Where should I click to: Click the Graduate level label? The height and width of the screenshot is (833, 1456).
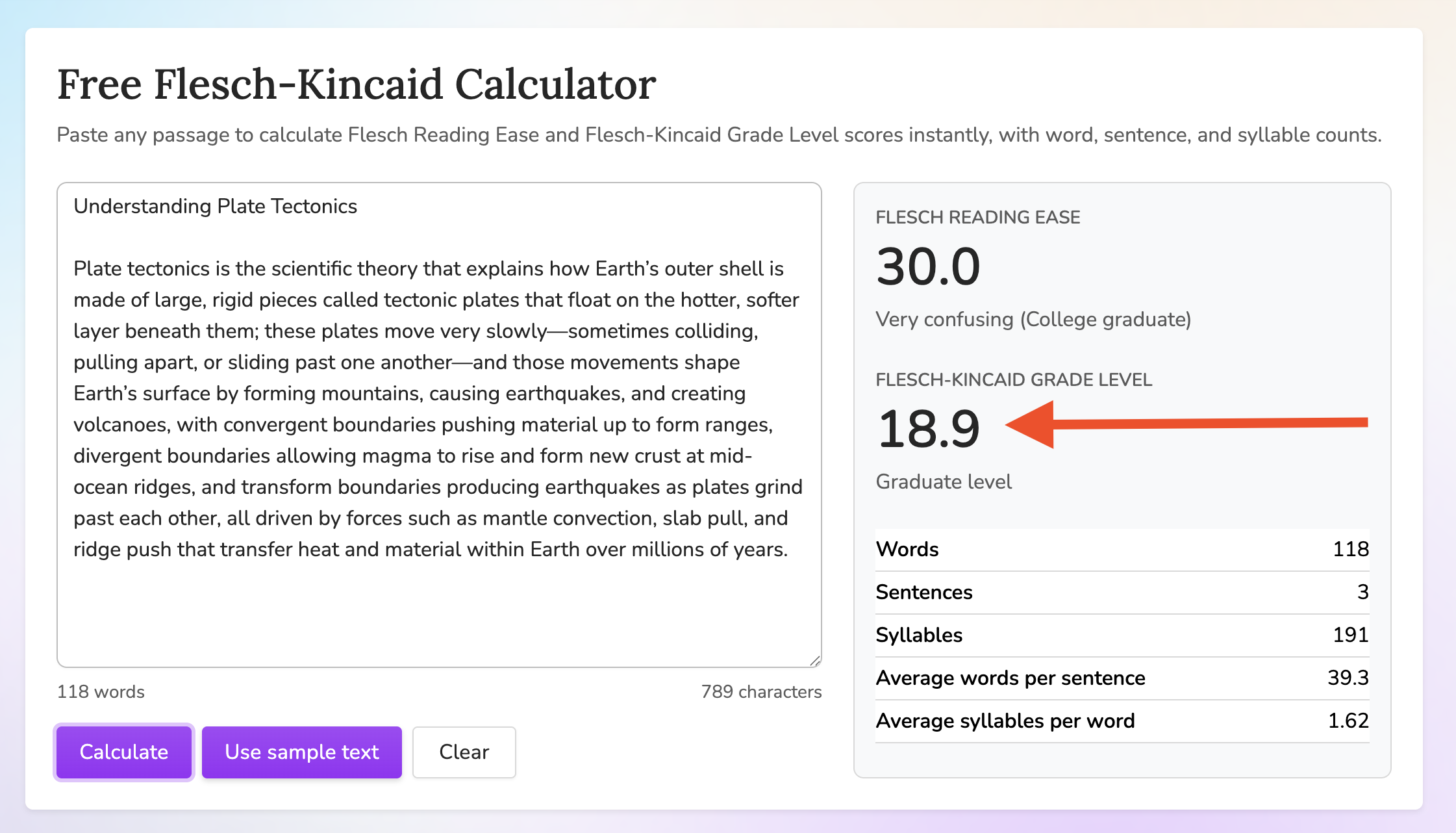coord(943,482)
